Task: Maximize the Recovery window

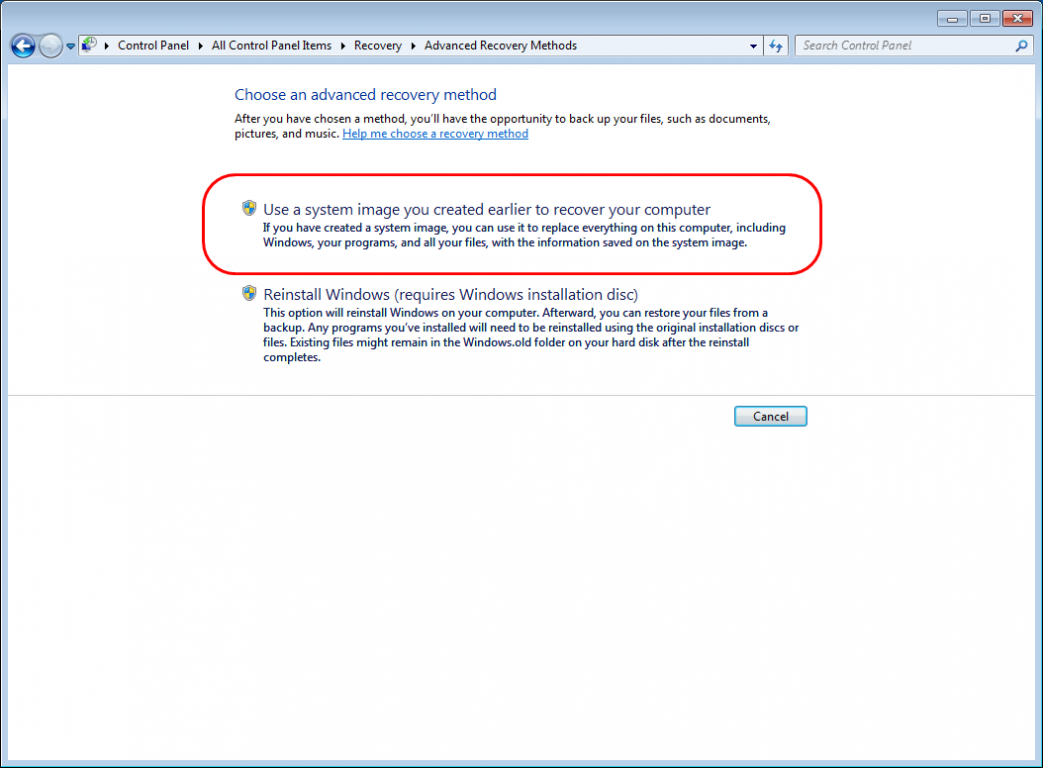Action: 984,19
